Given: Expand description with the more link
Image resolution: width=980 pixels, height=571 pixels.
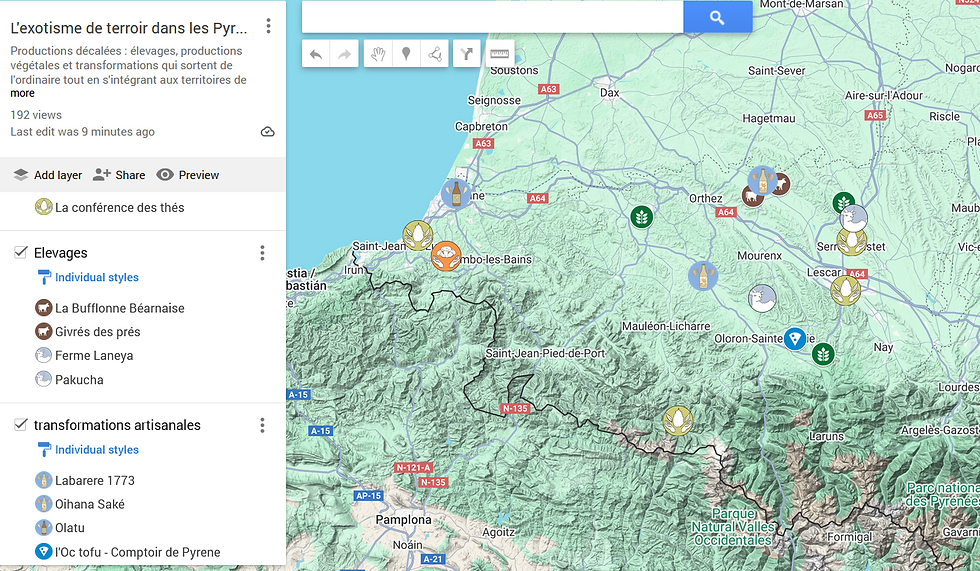Looking at the screenshot, I should pos(22,94).
